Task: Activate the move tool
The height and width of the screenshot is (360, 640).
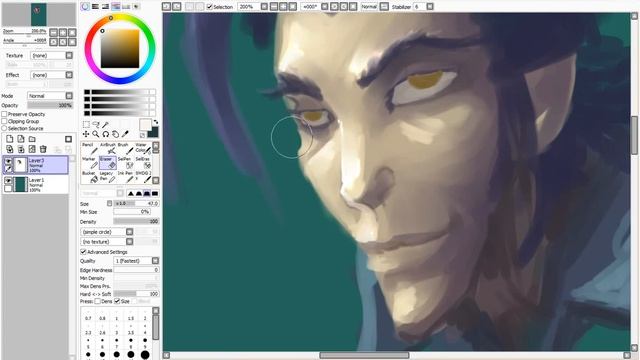Action: pos(86,134)
